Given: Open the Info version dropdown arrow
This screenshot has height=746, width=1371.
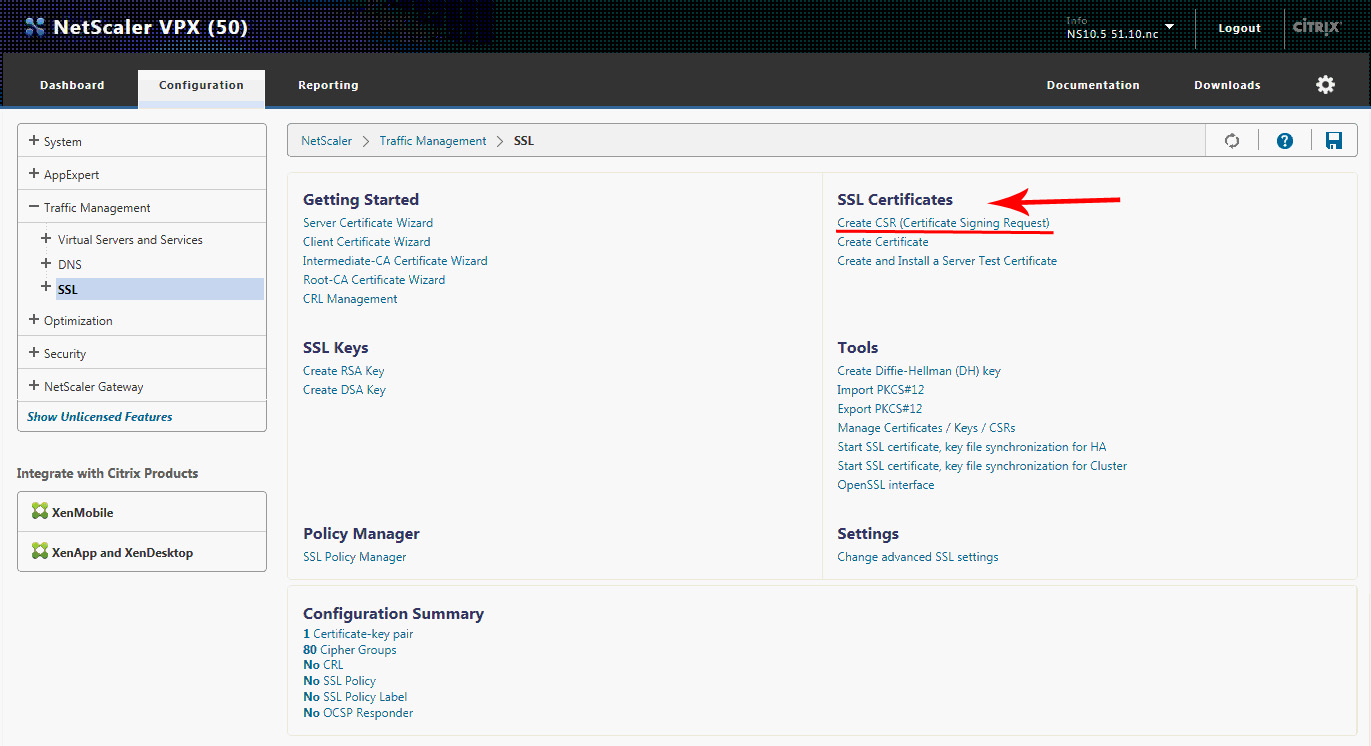Looking at the screenshot, I should pyautogui.click(x=1169, y=27).
